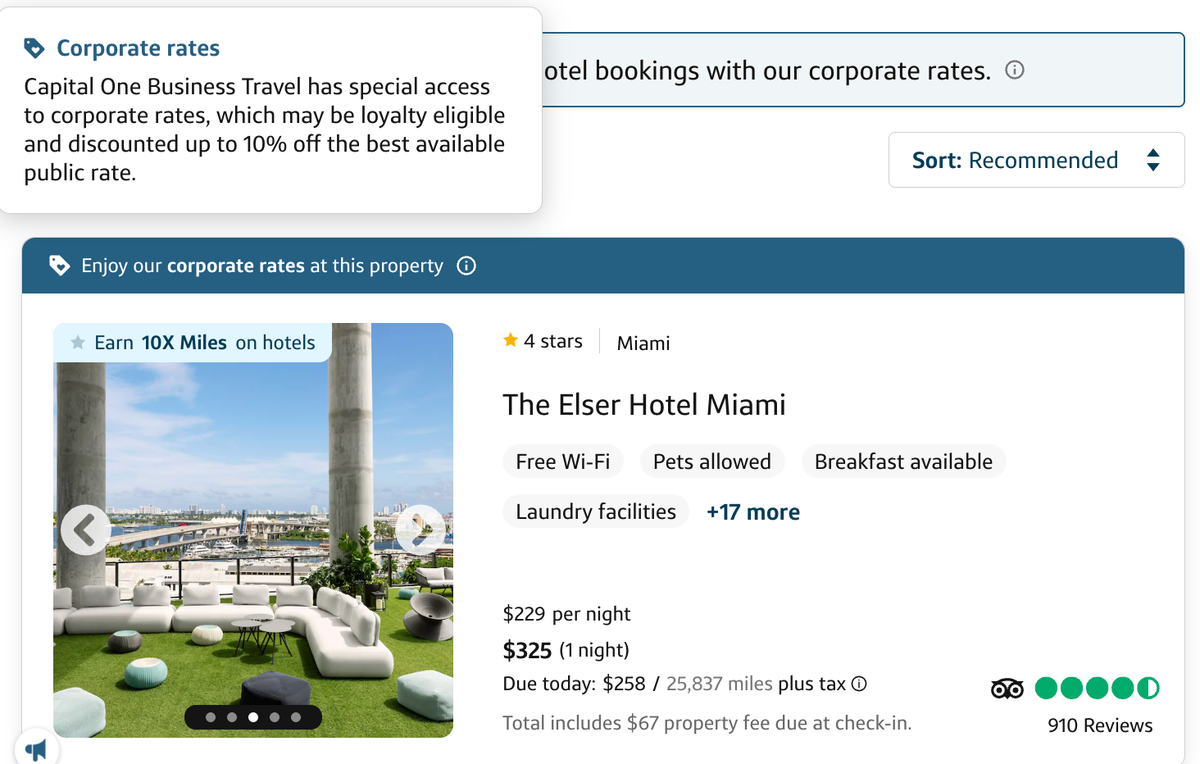Viewport: 1200px width, 764px height.
Task: Click the 'Free Wi-Fi' amenity chip
Action: [x=563, y=462]
